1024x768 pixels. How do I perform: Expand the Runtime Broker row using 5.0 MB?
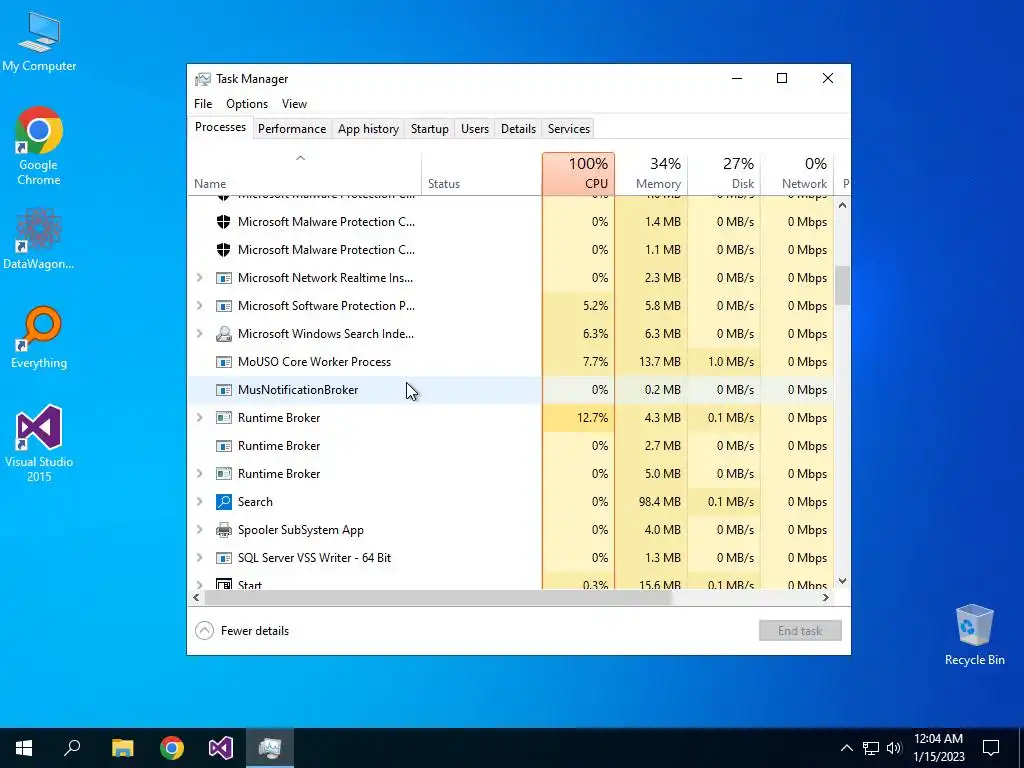coord(200,473)
